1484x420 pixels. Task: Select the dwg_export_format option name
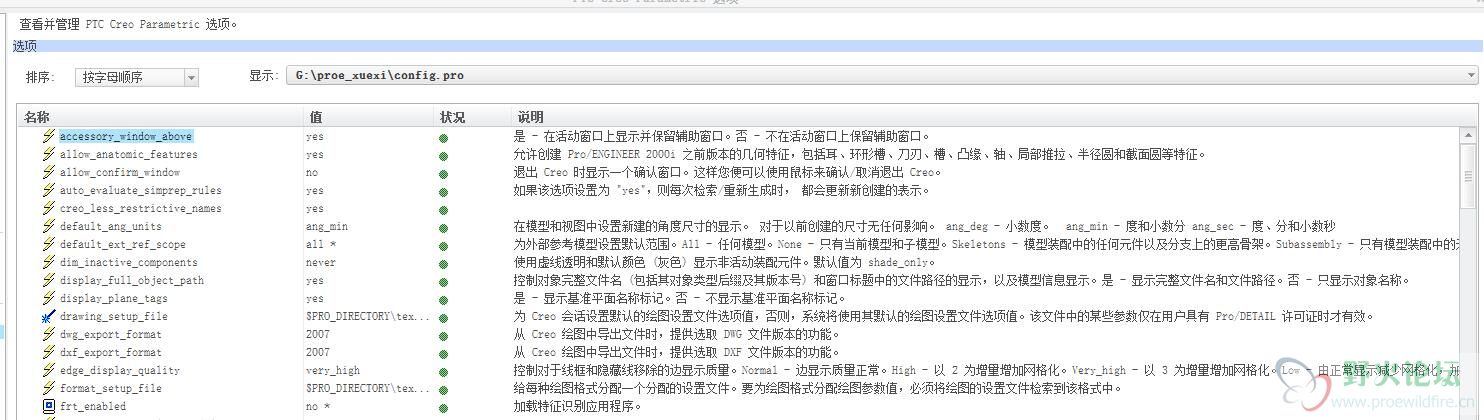[x=110, y=334]
